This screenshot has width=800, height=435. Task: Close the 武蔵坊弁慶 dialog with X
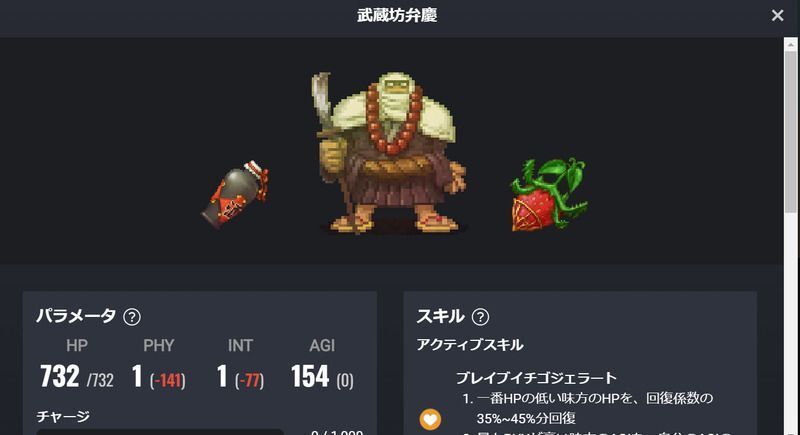777,16
